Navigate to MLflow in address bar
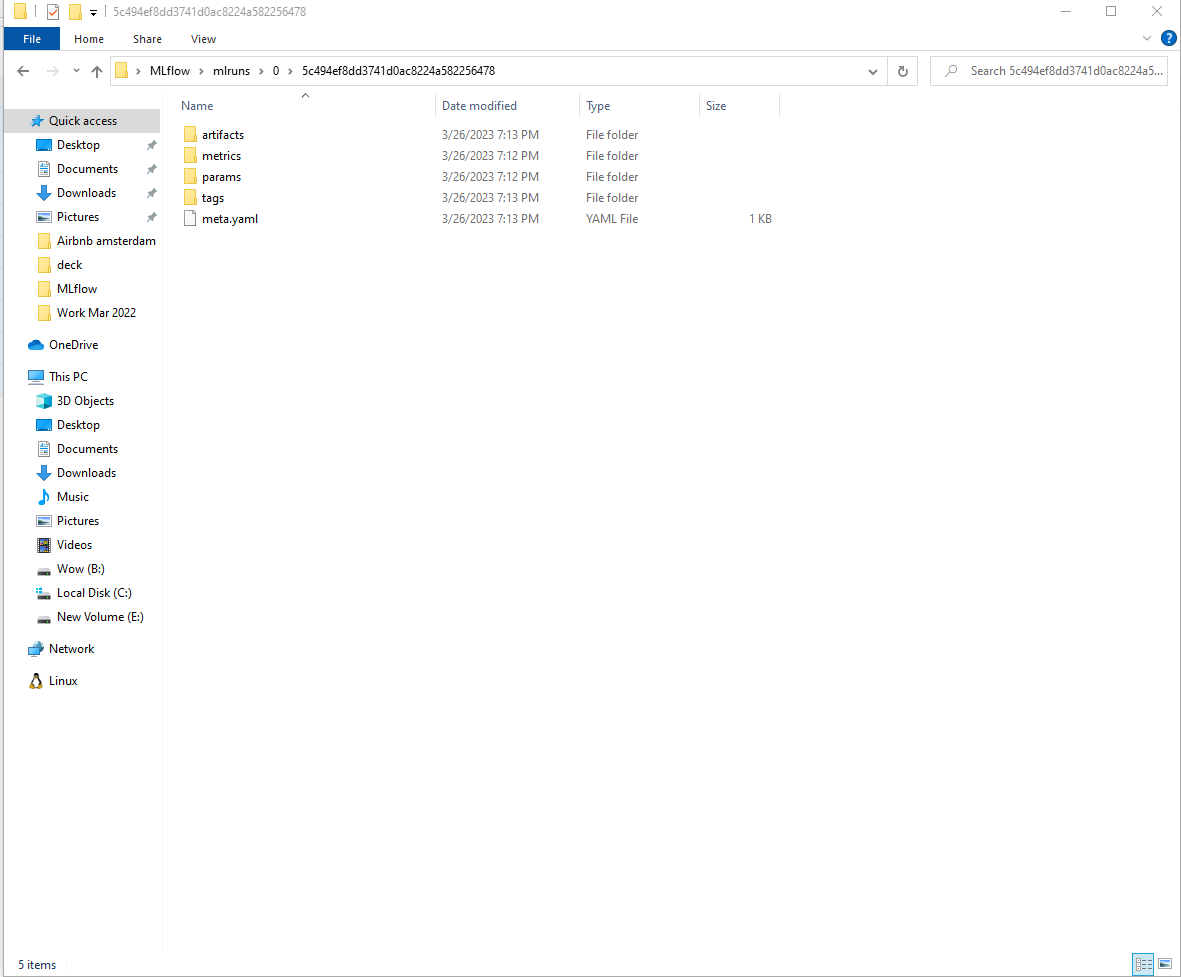This screenshot has width=1181, height=977. point(169,71)
